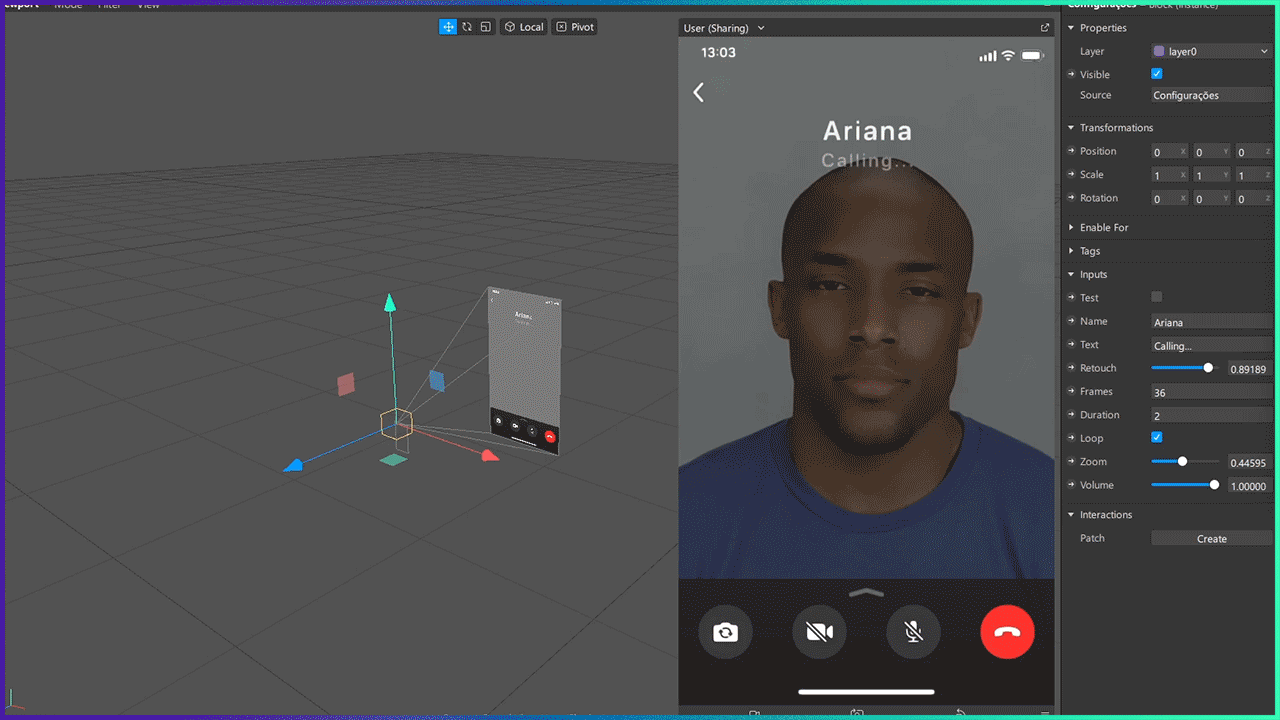Viewport: 1280px width, 720px height.
Task: Click the arrow icon beside Text
Action: pyautogui.click(x=1071, y=344)
